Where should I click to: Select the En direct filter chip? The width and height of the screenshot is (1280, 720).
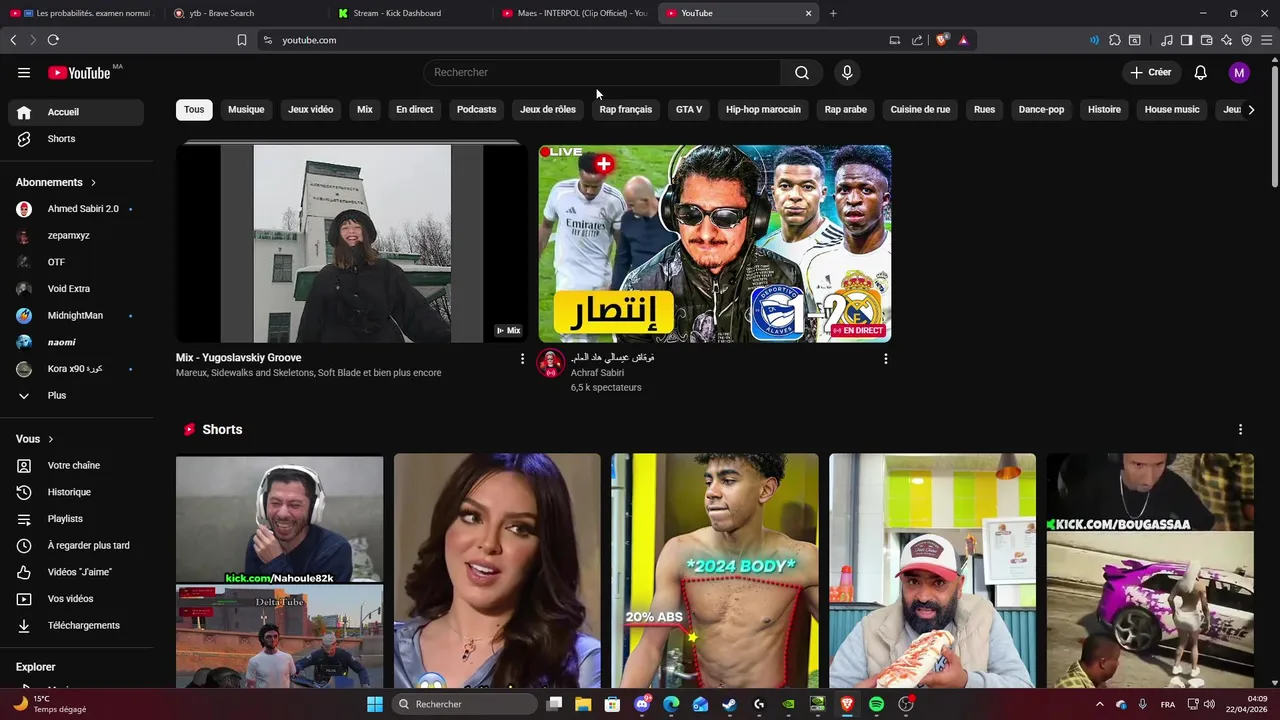pyautogui.click(x=414, y=109)
